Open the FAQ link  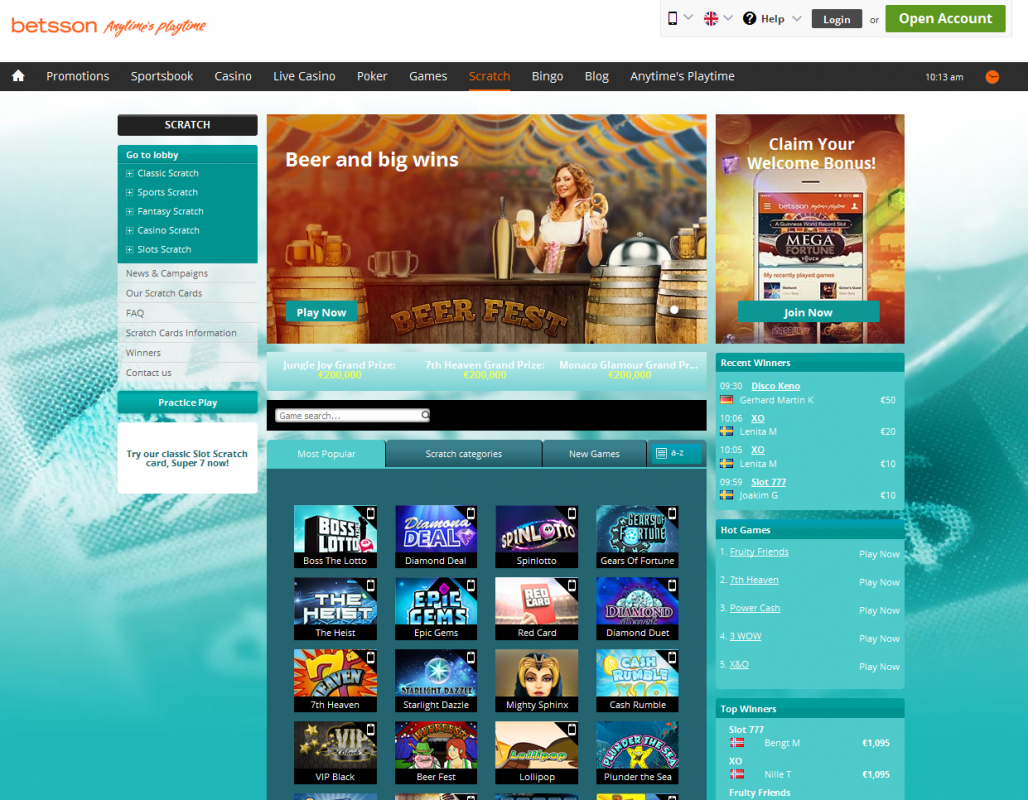134,313
